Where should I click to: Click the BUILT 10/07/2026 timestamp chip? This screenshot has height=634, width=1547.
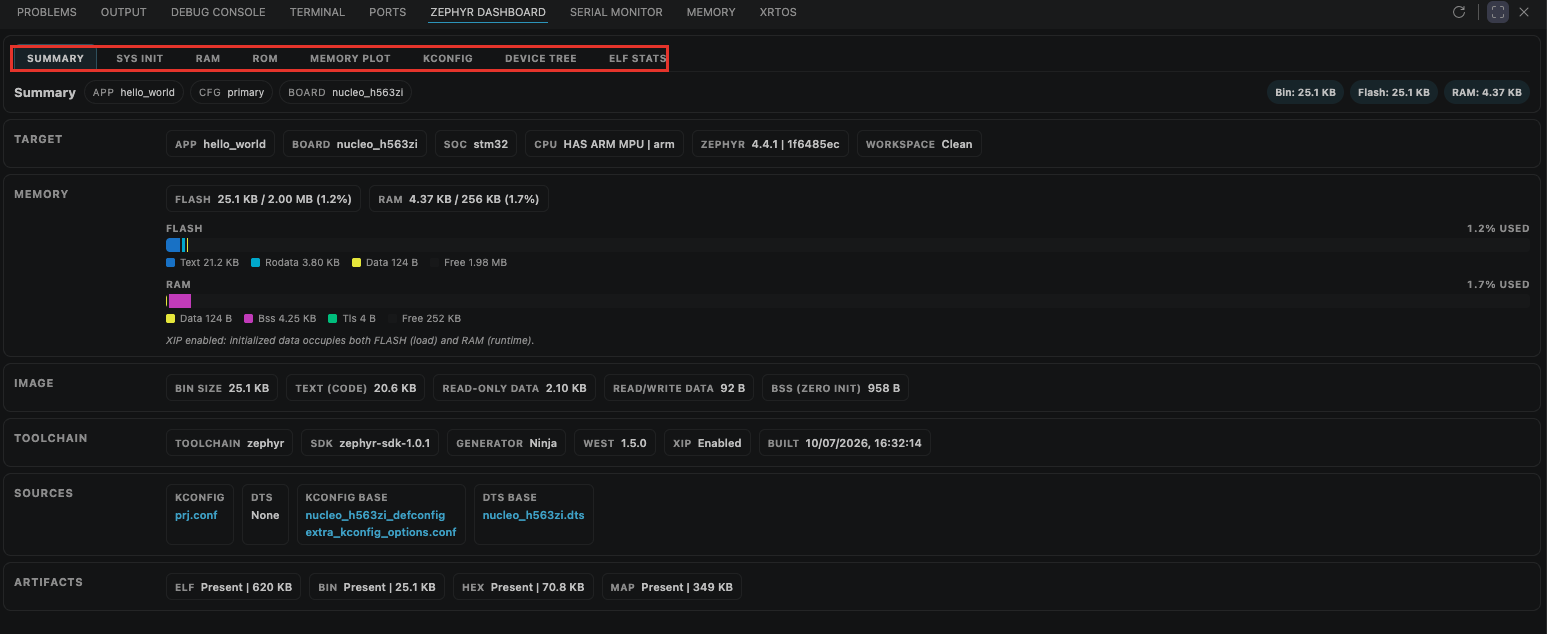click(x=845, y=443)
